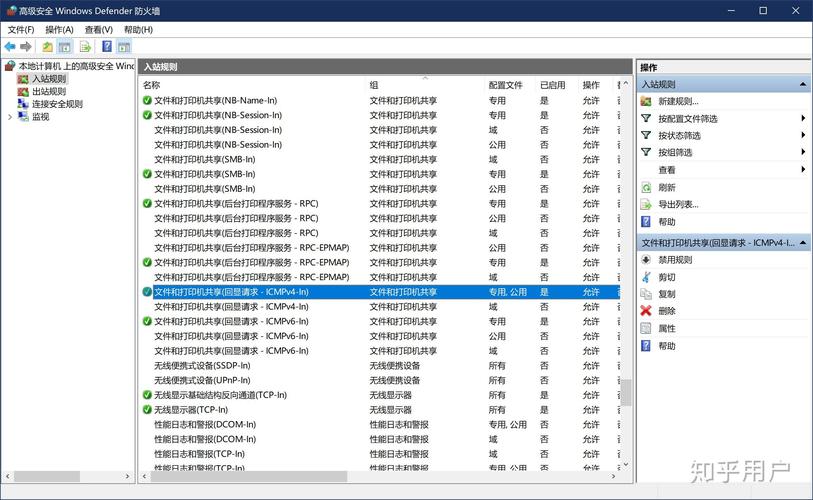Click the rules list scroll-up arrow
This screenshot has height=500, width=813.
coord(626,84)
